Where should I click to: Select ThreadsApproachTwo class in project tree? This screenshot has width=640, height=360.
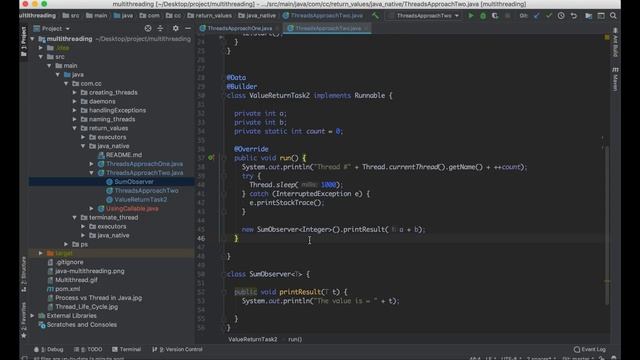tap(146, 191)
